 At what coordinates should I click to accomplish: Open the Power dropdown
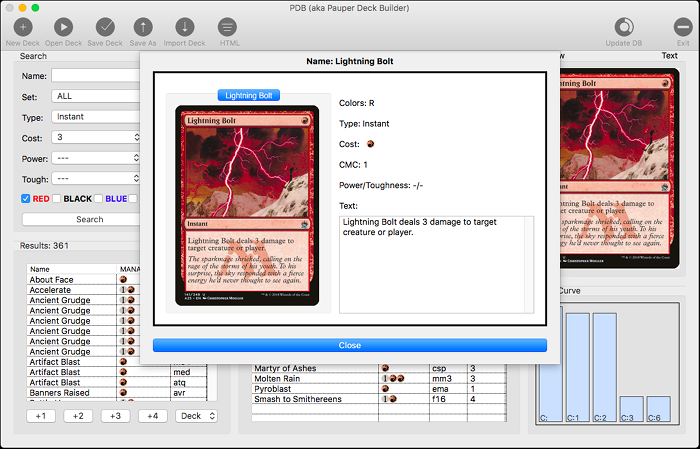[96, 158]
